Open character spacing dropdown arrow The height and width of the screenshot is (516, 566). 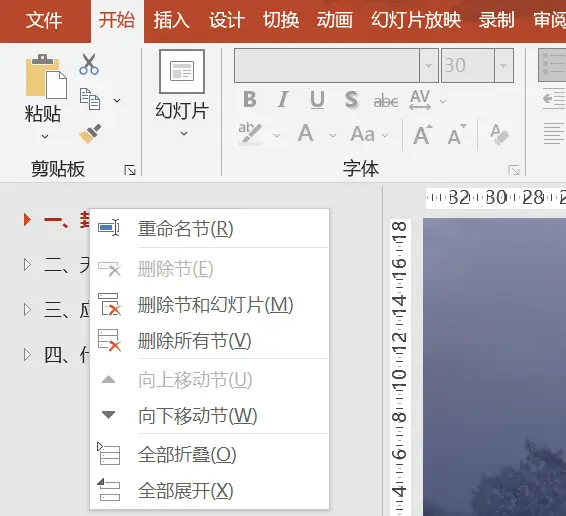click(443, 101)
